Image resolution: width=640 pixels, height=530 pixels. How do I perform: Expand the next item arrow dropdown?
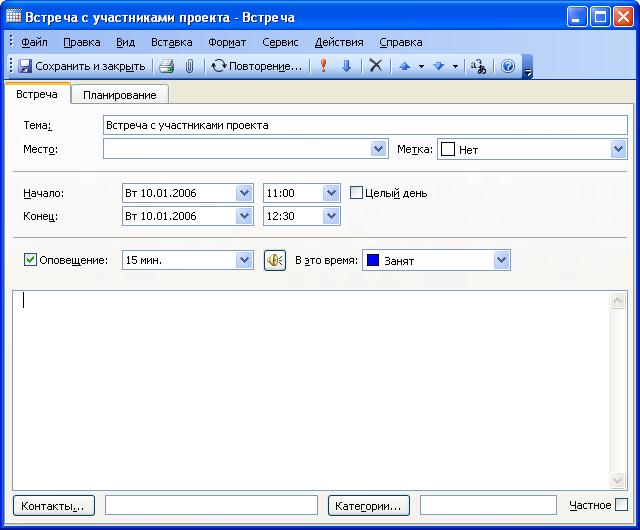[x=455, y=66]
